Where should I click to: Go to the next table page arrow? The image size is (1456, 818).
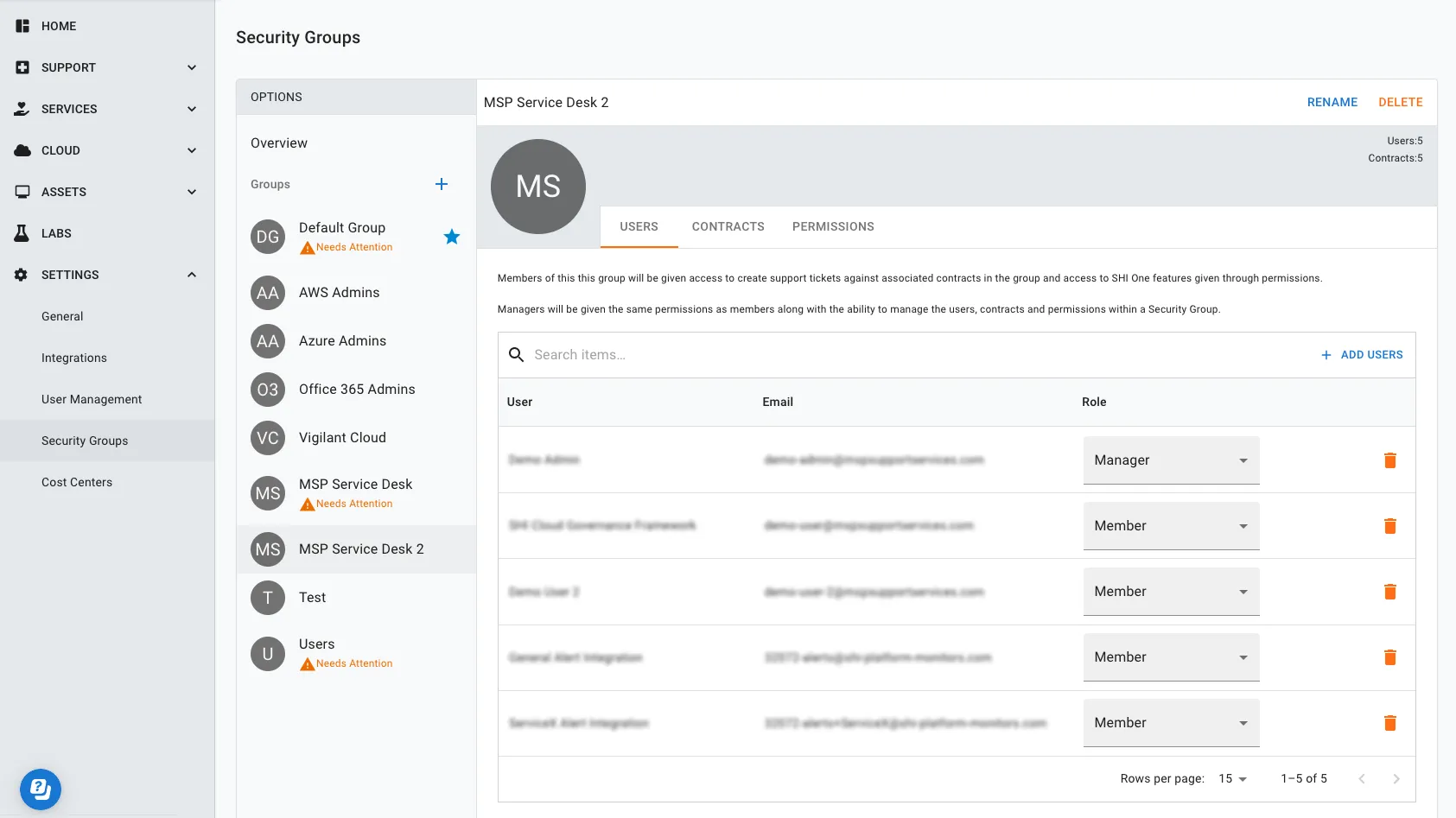point(1396,779)
